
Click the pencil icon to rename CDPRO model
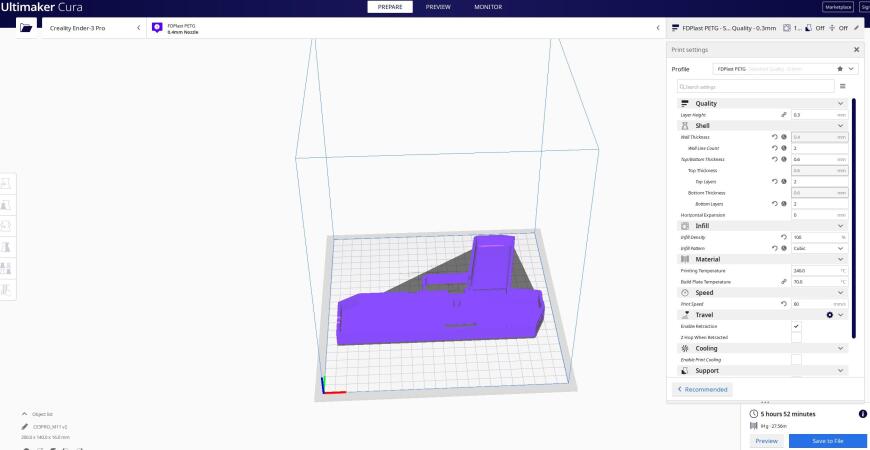(x=24, y=427)
